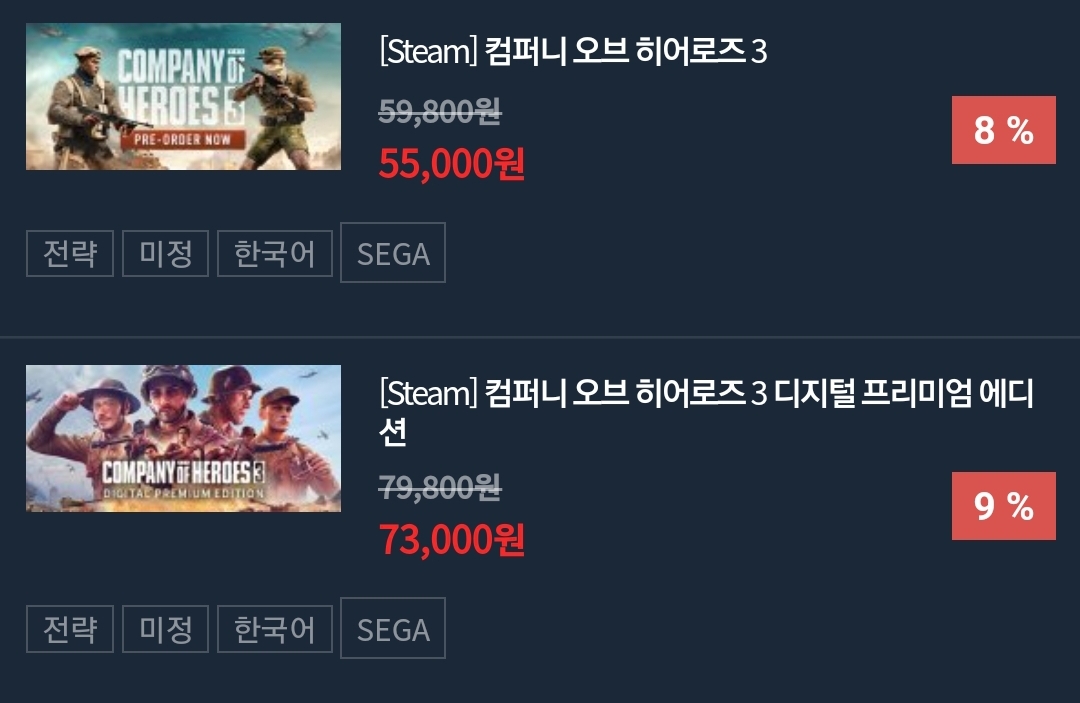Image resolution: width=1080 pixels, height=703 pixels.
Task: Select the 55,000원 sale price
Action: [452, 164]
